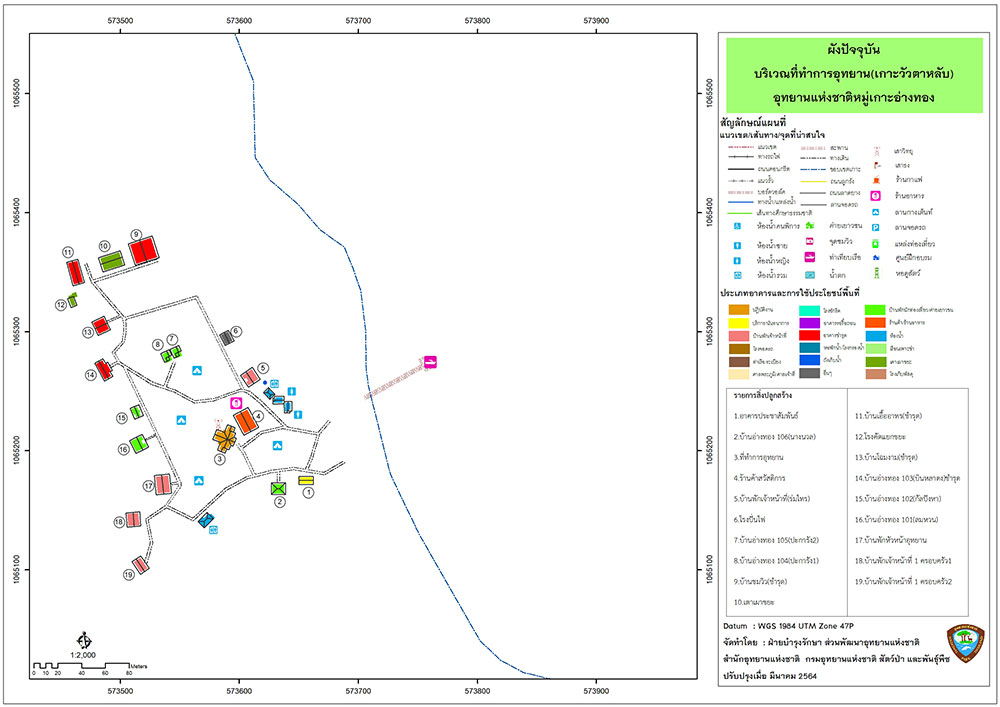Click the pink restaurant icon beside building 4

tap(236, 403)
